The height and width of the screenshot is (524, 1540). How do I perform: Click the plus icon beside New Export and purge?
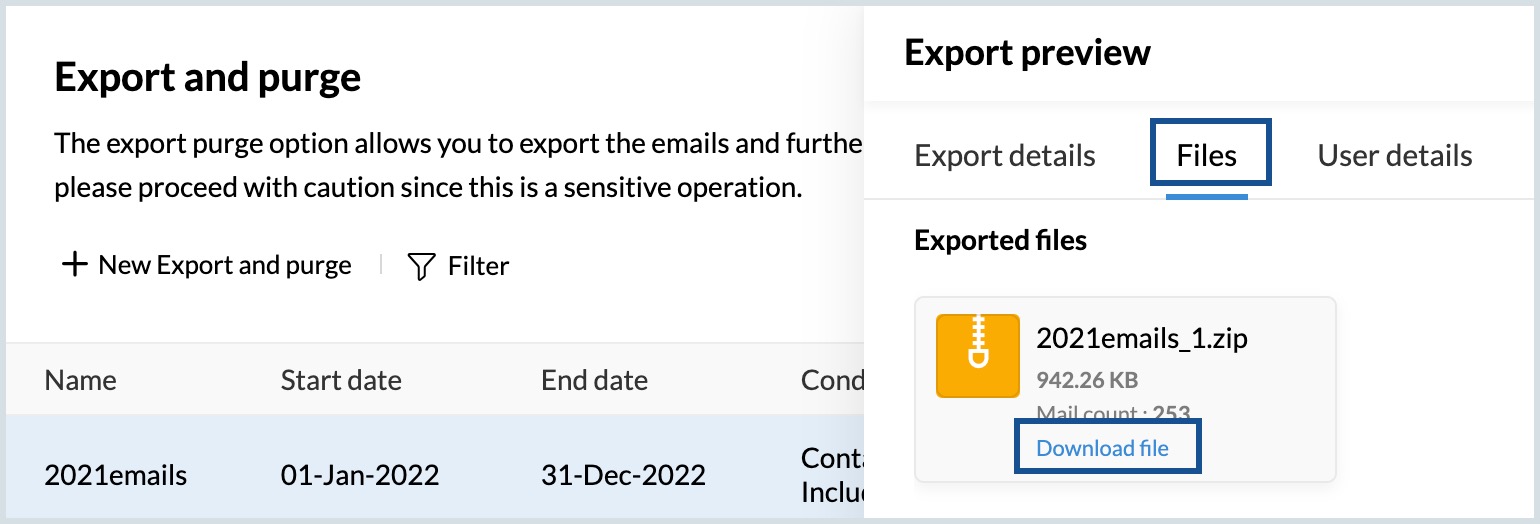pos(75,265)
